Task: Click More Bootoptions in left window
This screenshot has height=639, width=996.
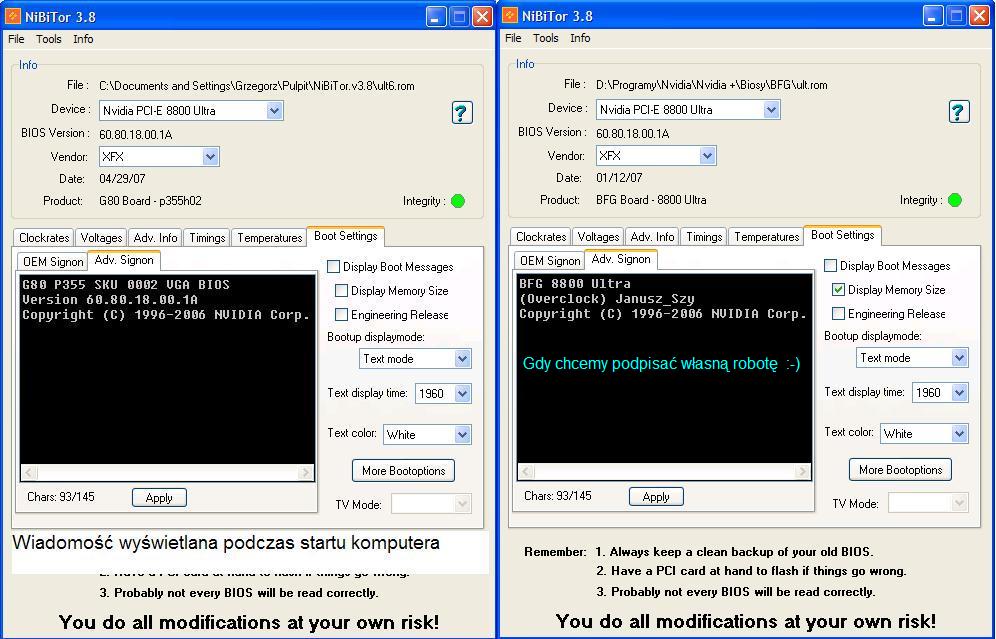Action: point(403,471)
